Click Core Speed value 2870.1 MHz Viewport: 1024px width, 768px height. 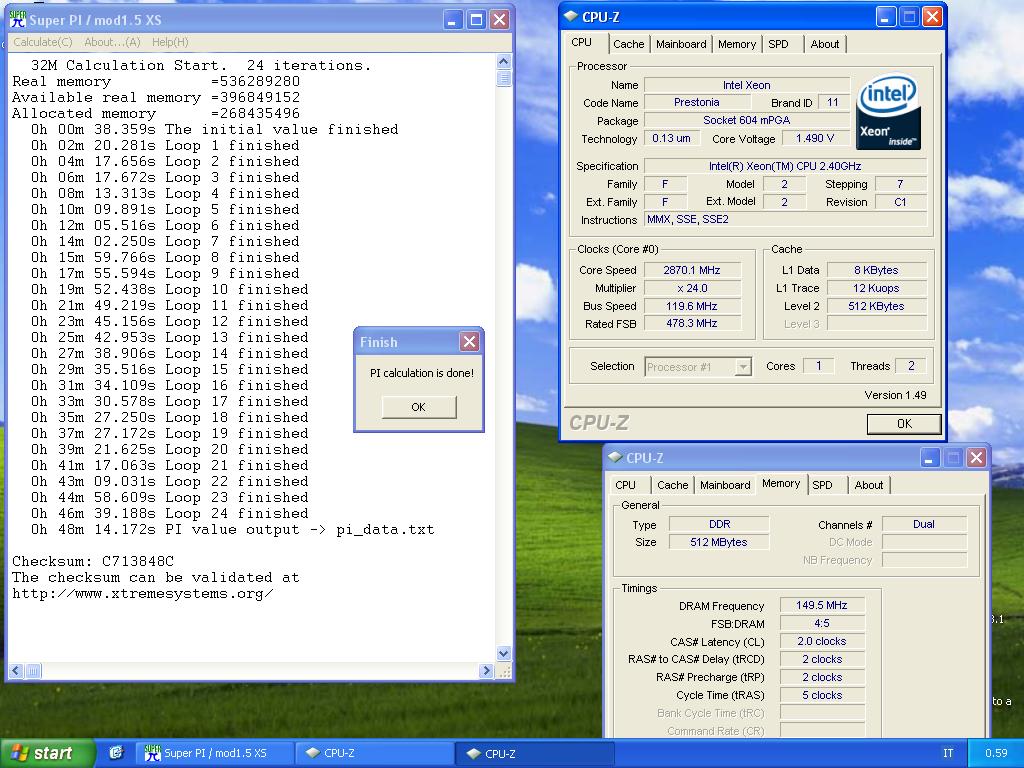tap(692, 270)
